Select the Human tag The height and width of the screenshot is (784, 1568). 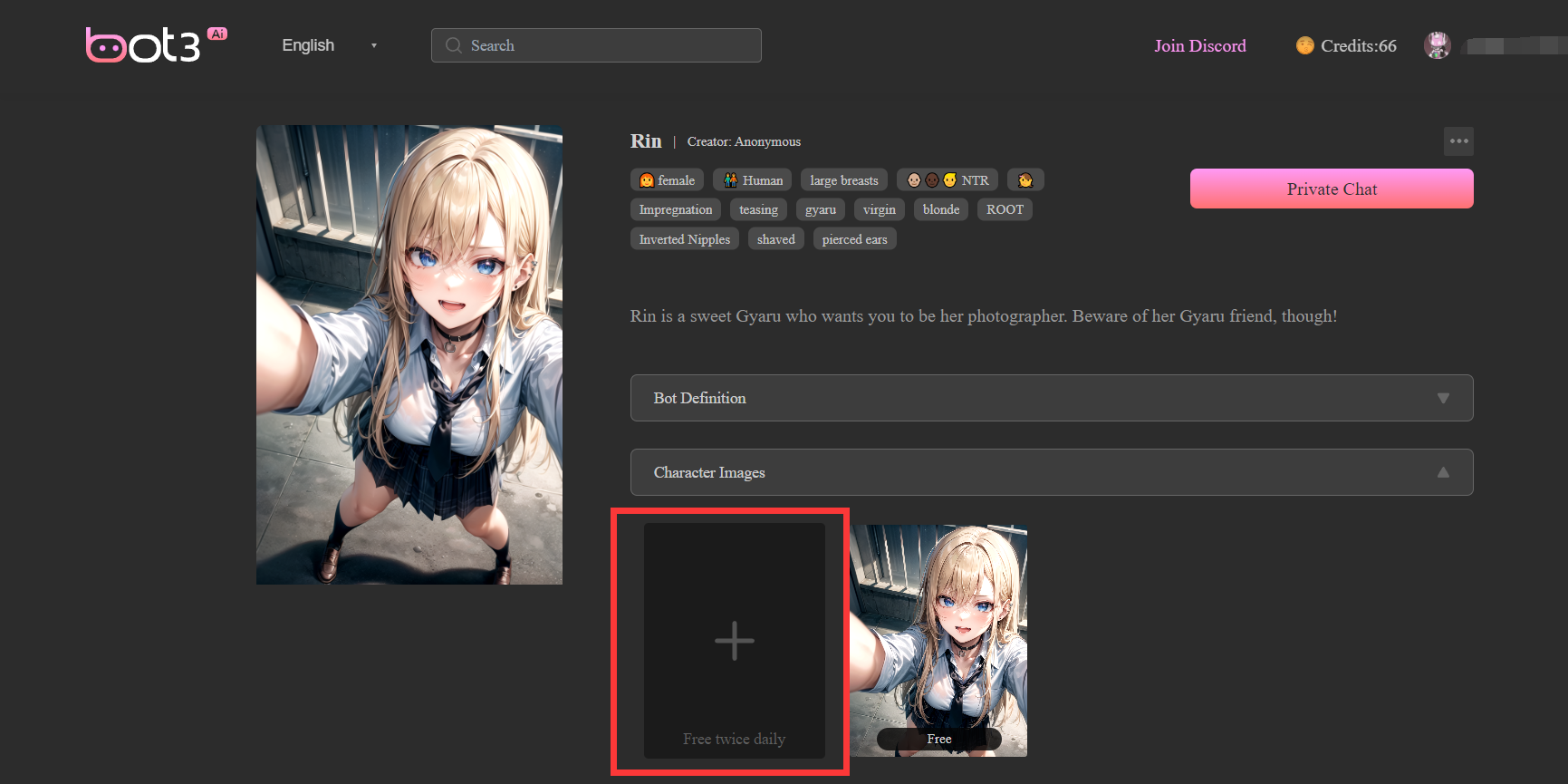point(753,180)
